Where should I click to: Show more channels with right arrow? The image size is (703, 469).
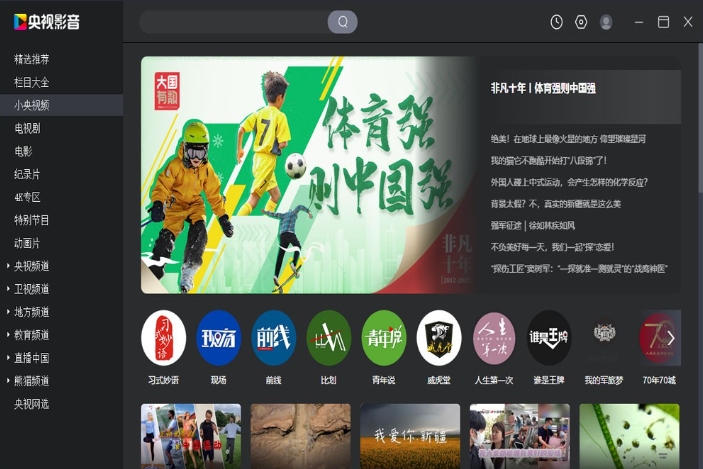(x=671, y=338)
